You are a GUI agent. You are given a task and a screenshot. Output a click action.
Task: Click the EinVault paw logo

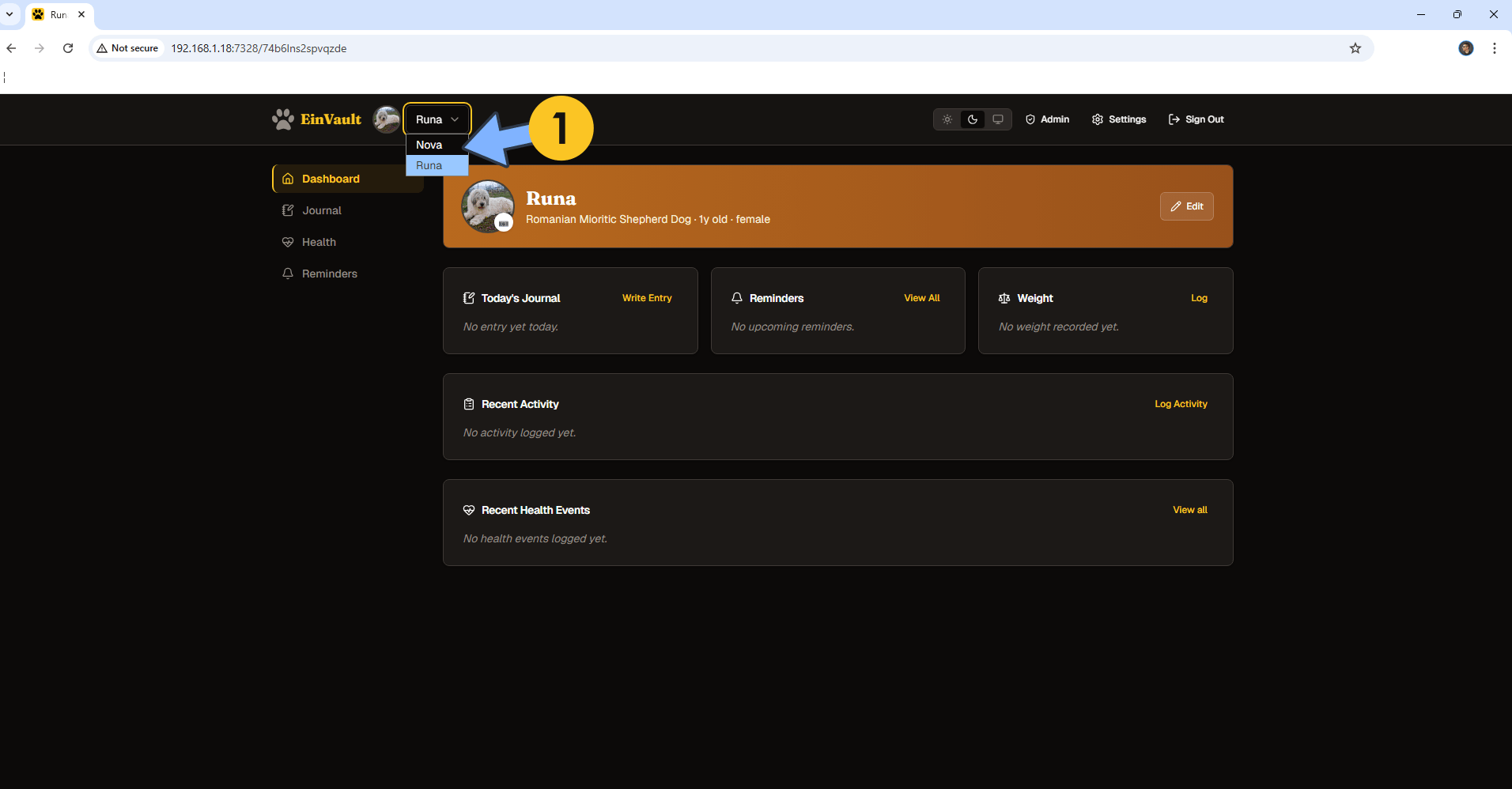[x=283, y=119]
